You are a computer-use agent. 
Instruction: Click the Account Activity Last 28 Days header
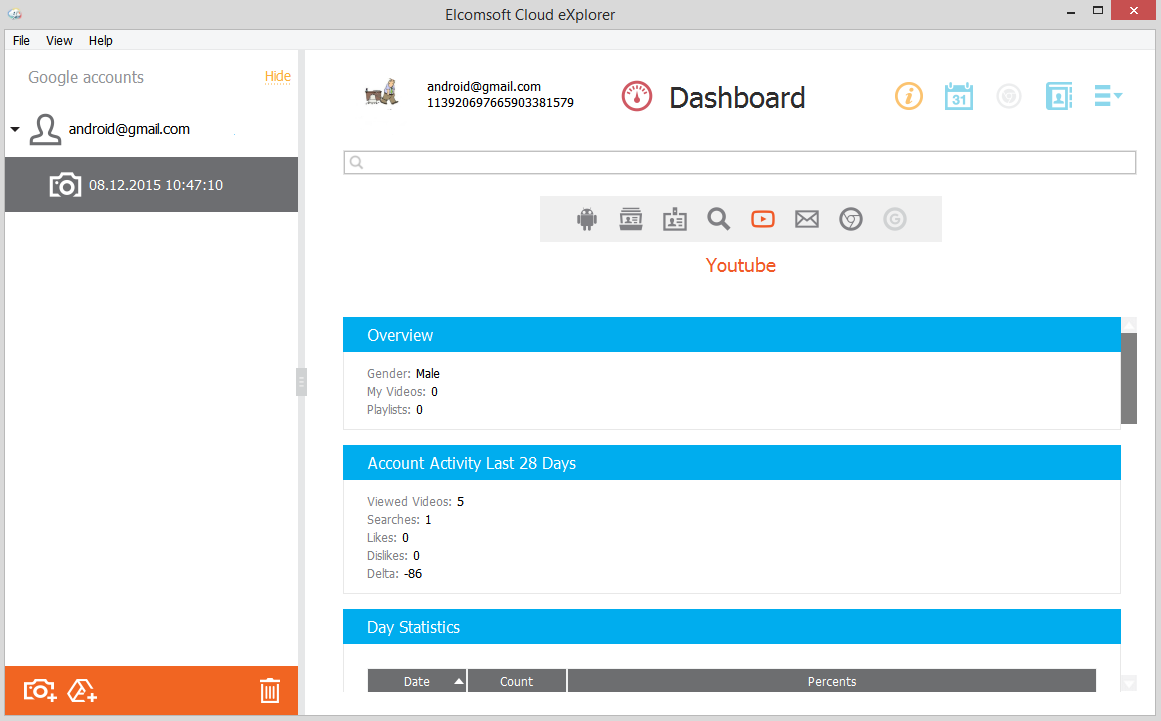click(x=732, y=463)
